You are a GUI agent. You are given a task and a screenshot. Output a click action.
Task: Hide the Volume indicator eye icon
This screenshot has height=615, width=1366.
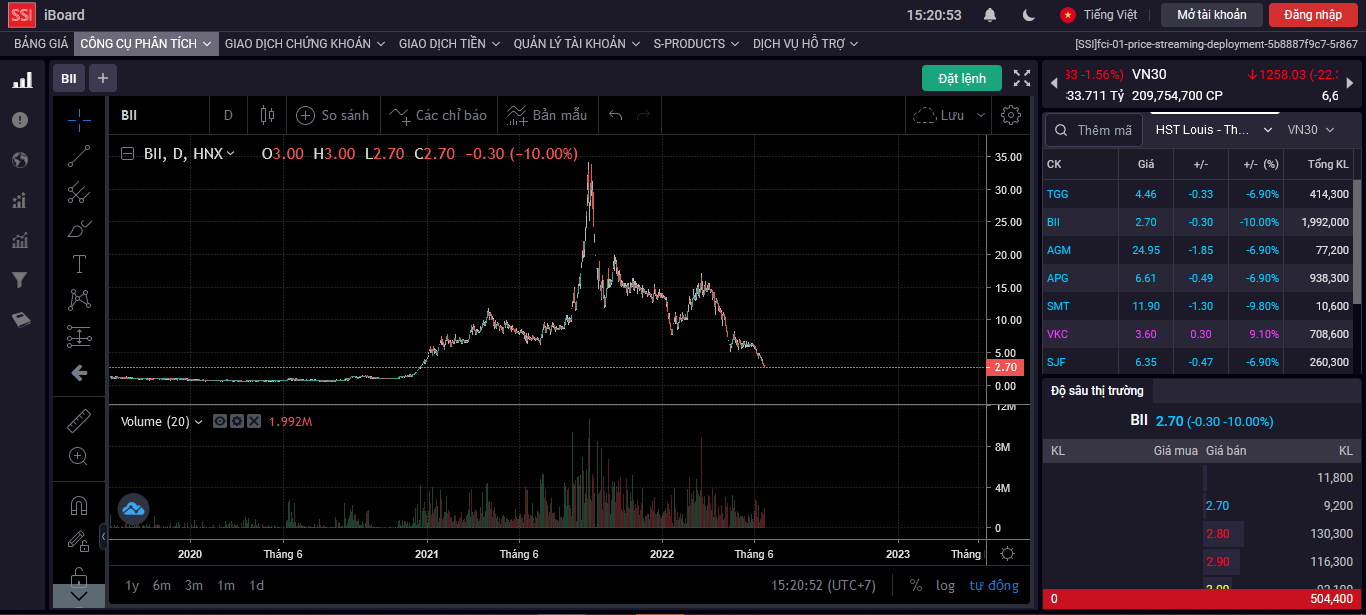(220, 422)
